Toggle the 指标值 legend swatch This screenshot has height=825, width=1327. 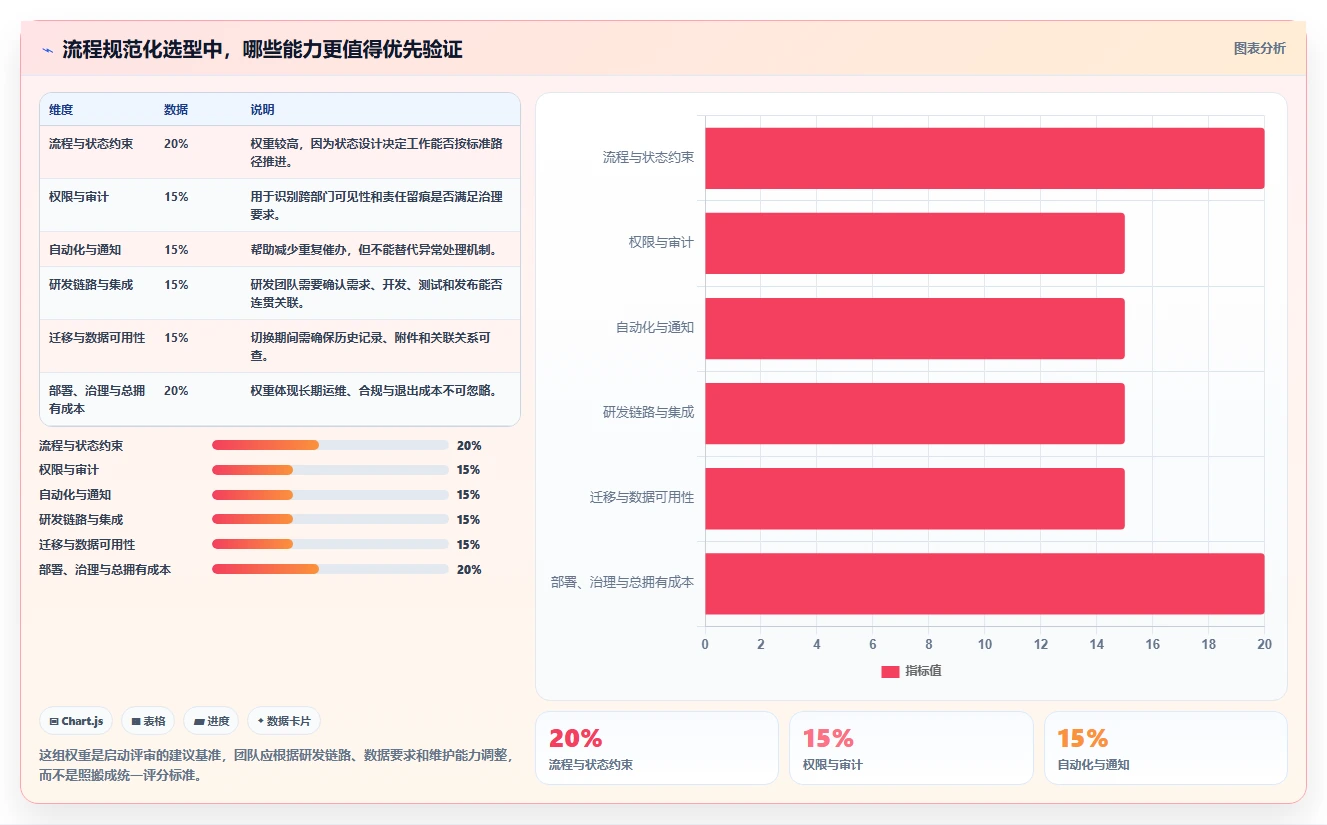[x=890, y=671]
